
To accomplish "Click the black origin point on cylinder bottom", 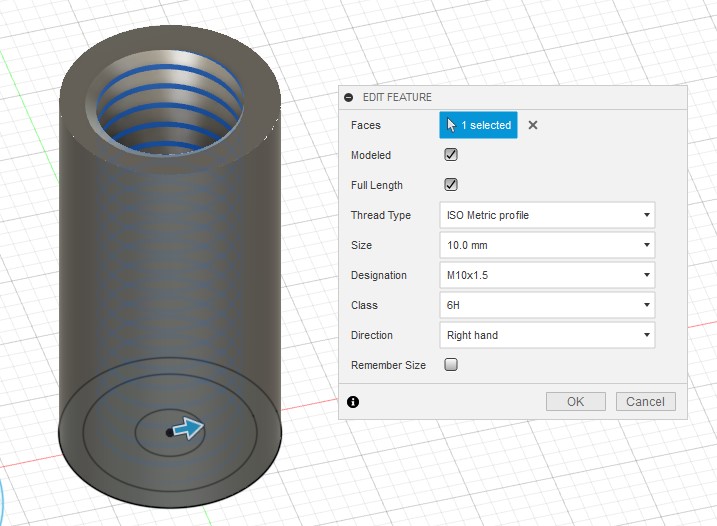I will coord(169,432).
